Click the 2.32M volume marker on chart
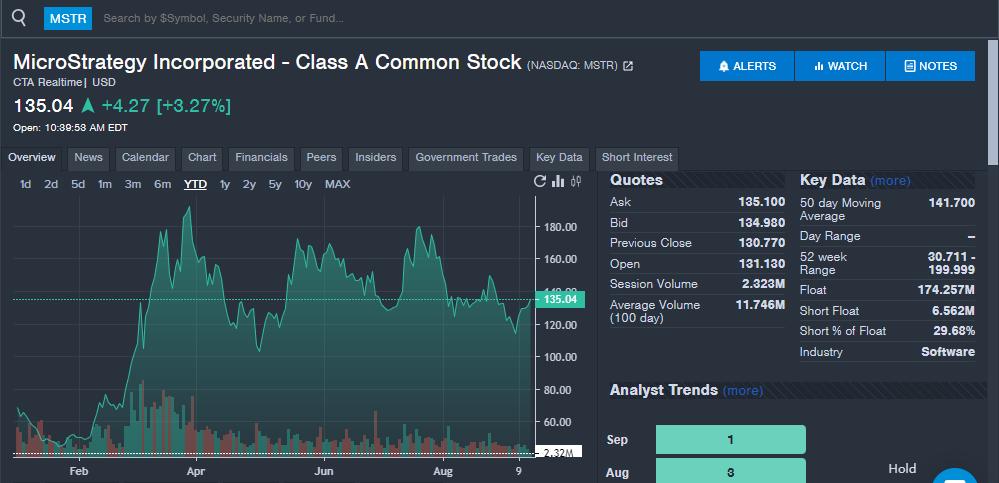Viewport: 999px width, 483px height. point(559,452)
